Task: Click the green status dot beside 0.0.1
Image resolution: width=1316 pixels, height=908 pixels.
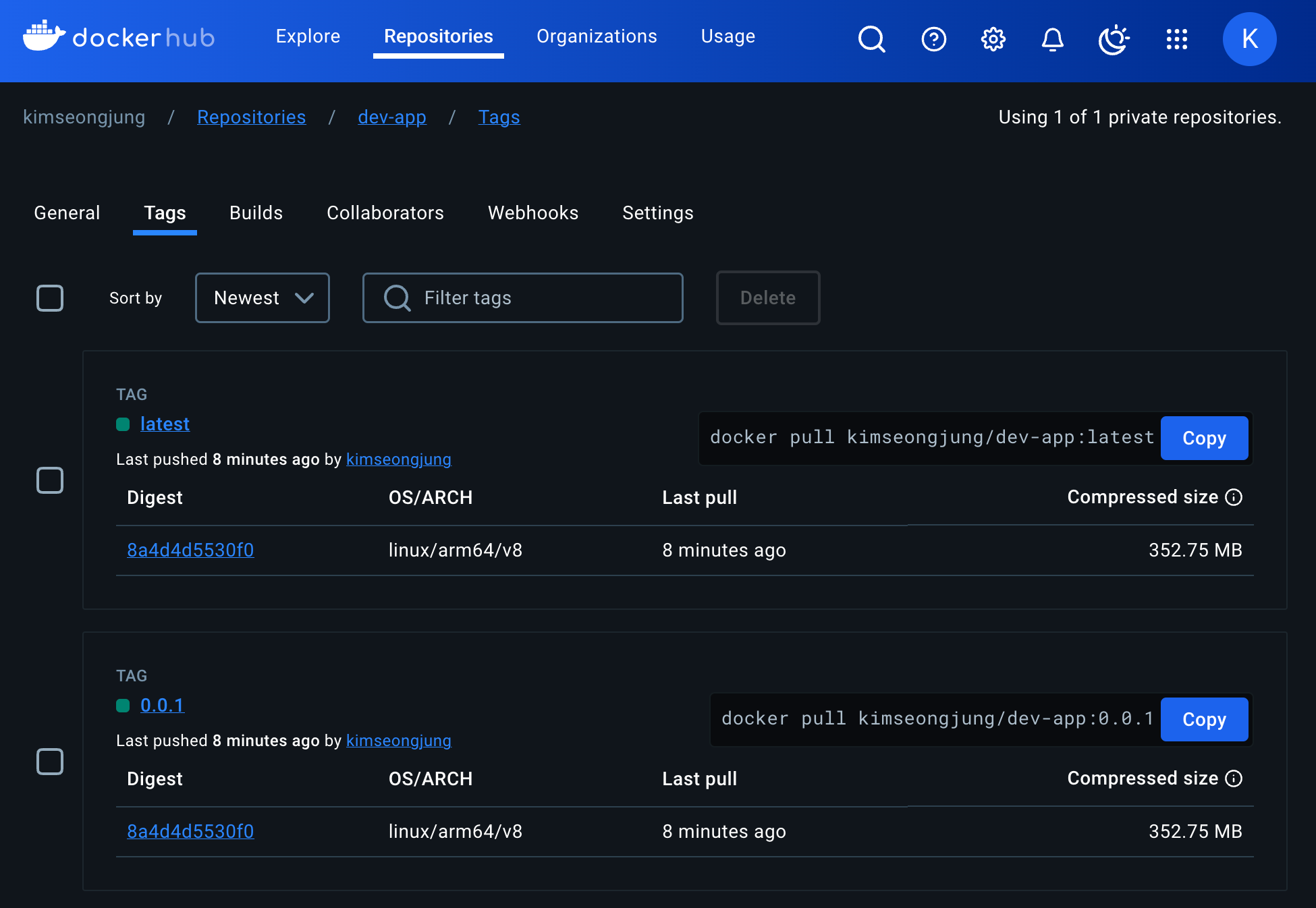Action: (123, 706)
